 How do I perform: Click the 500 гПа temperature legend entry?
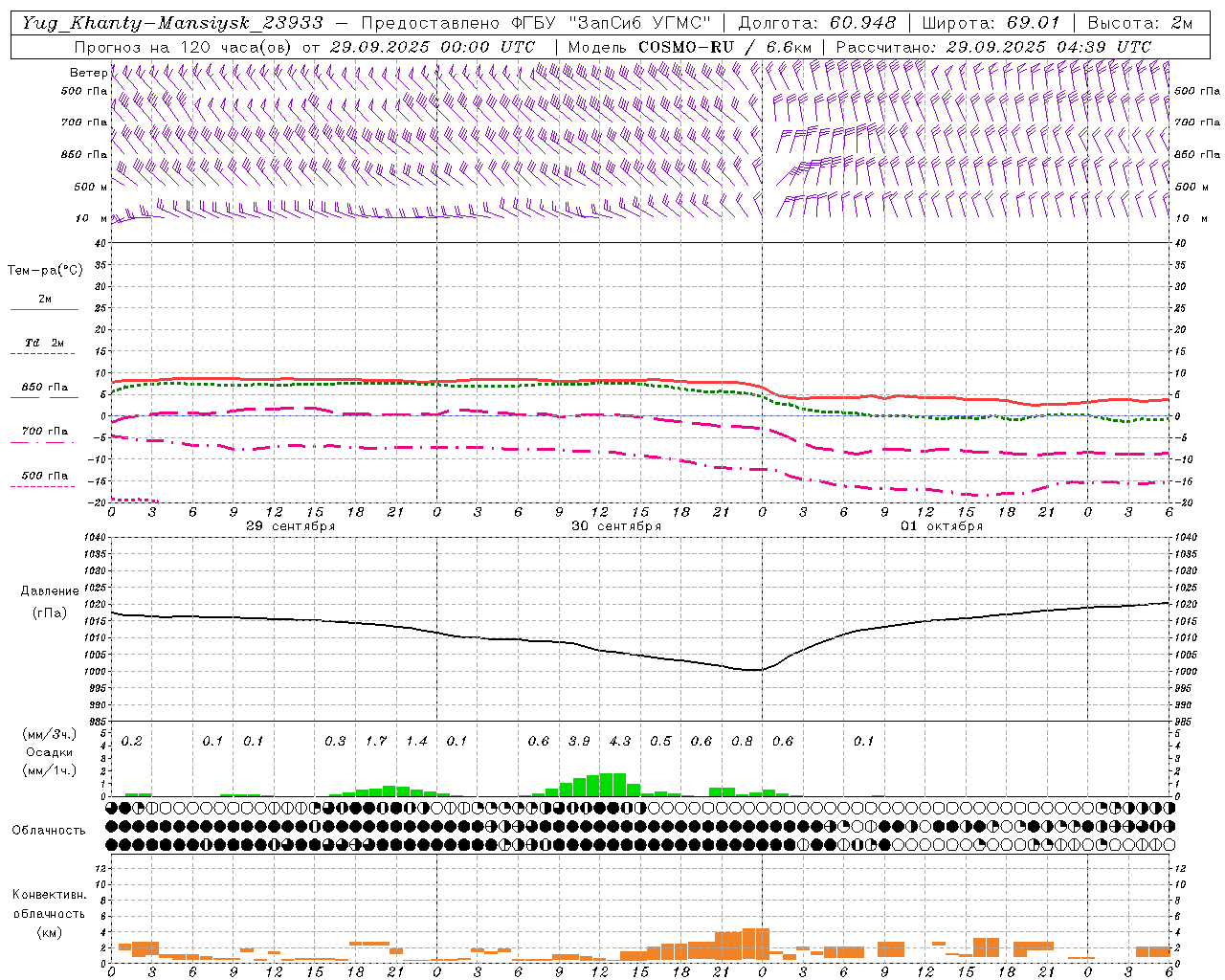(x=45, y=476)
